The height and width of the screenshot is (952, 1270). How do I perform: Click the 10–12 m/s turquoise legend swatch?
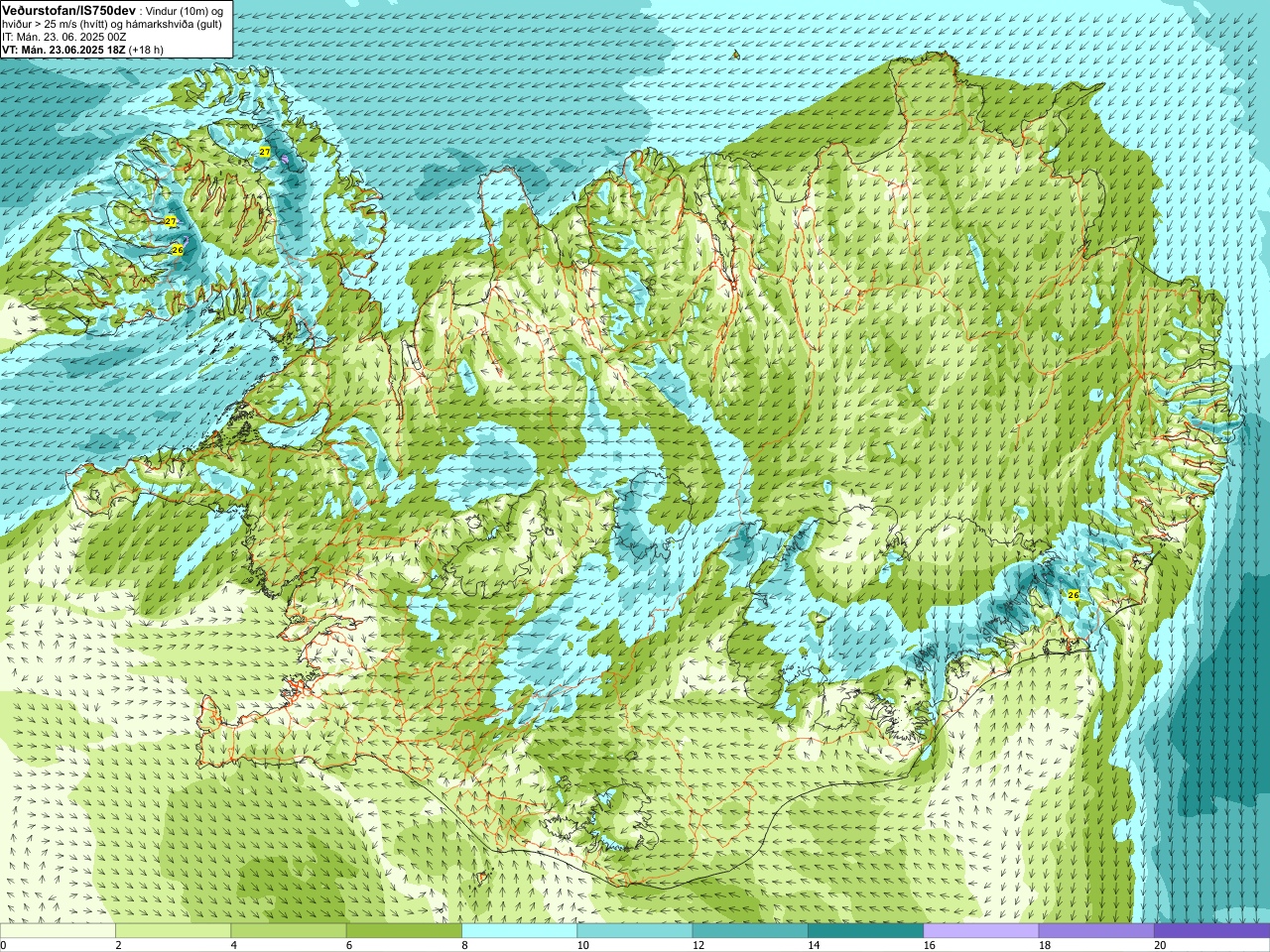pyautogui.click(x=635, y=931)
